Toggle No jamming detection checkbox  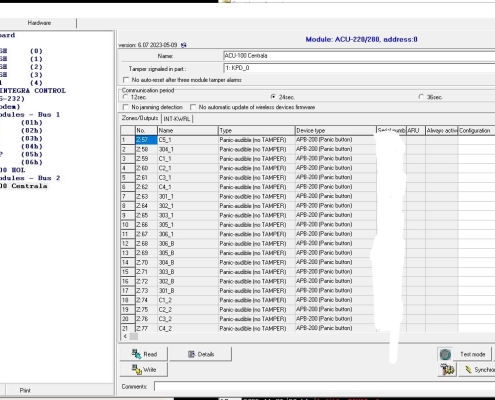coord(126,107)
